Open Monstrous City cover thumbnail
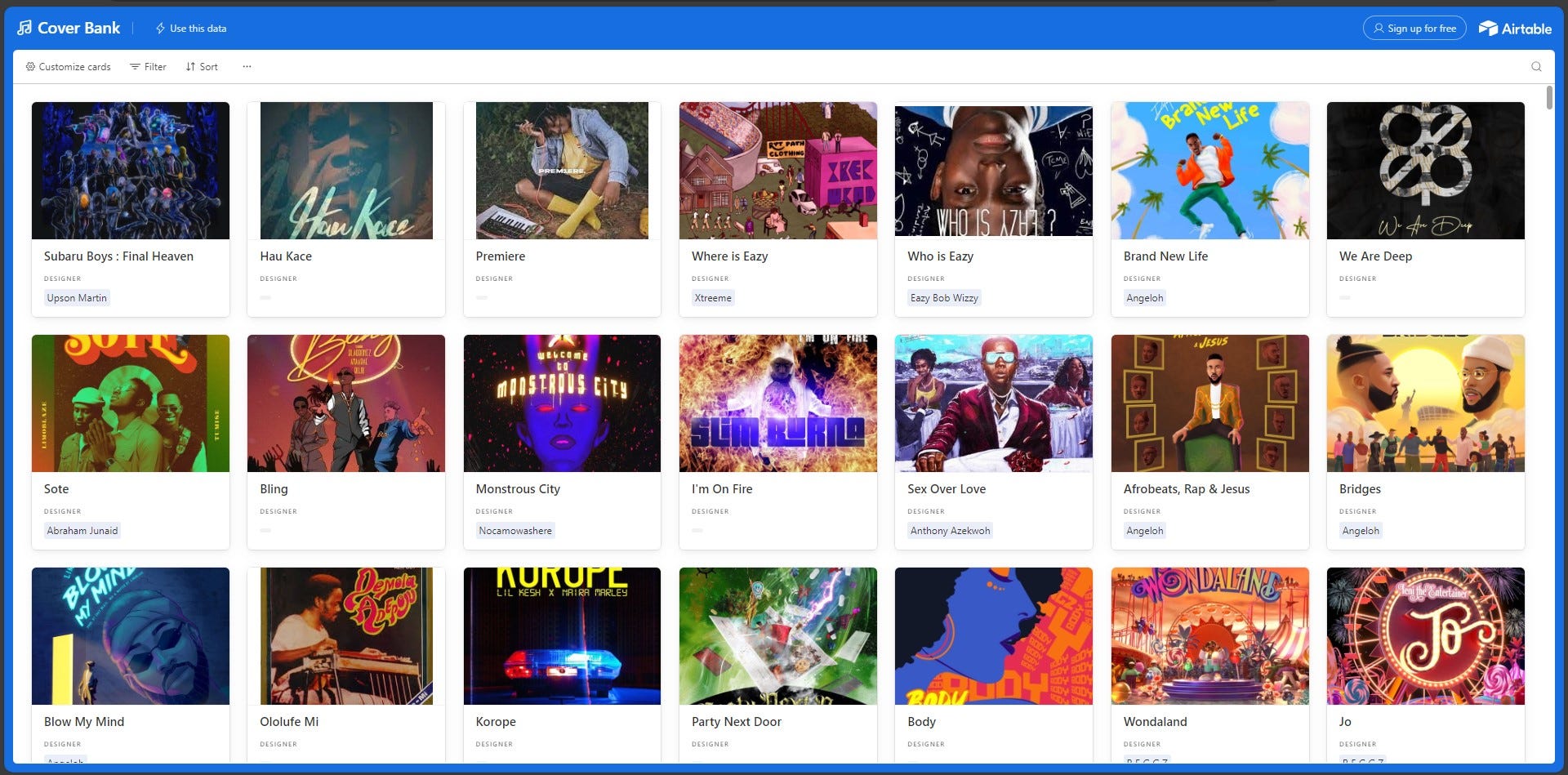This screenshot has width=1568, height=775. [562, 403]
